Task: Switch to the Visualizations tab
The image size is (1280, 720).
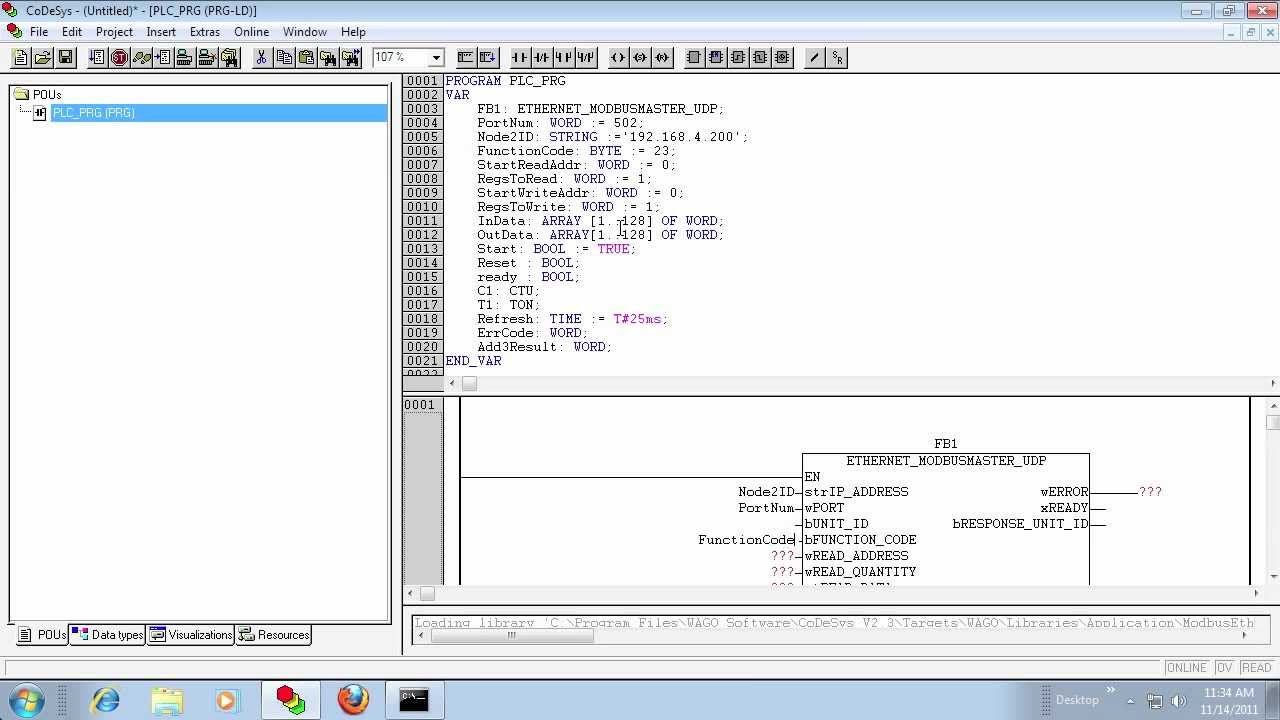Action: [x=191, y=635]
